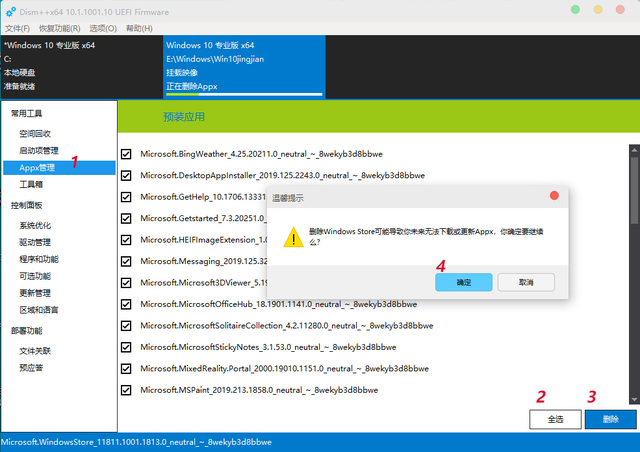Toggle the Microsoft.HEIFImageExtension checkbox
Screen dimensions: 640x452
[126, 240]
